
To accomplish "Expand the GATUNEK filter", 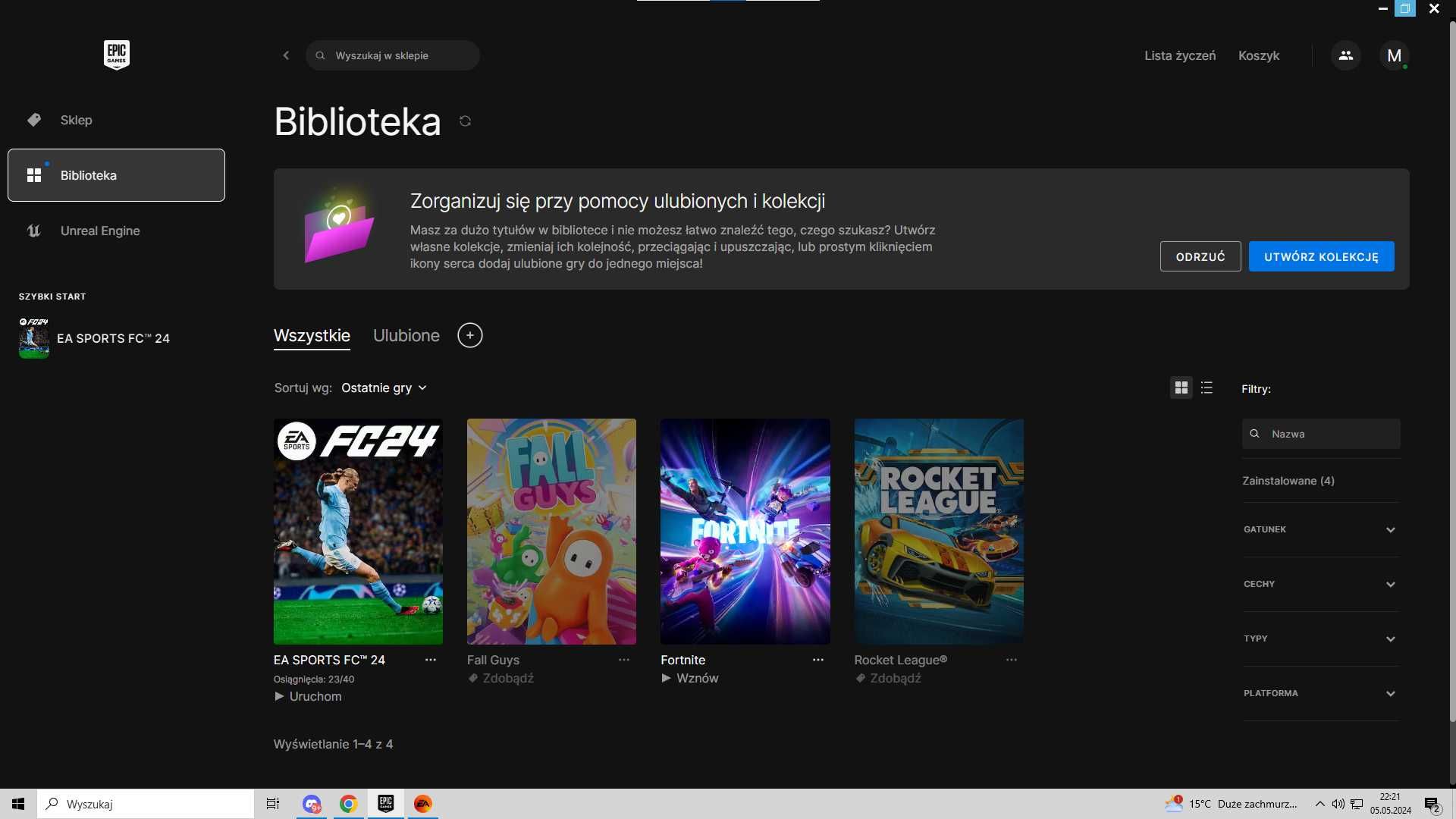I will pos(1320,529).
